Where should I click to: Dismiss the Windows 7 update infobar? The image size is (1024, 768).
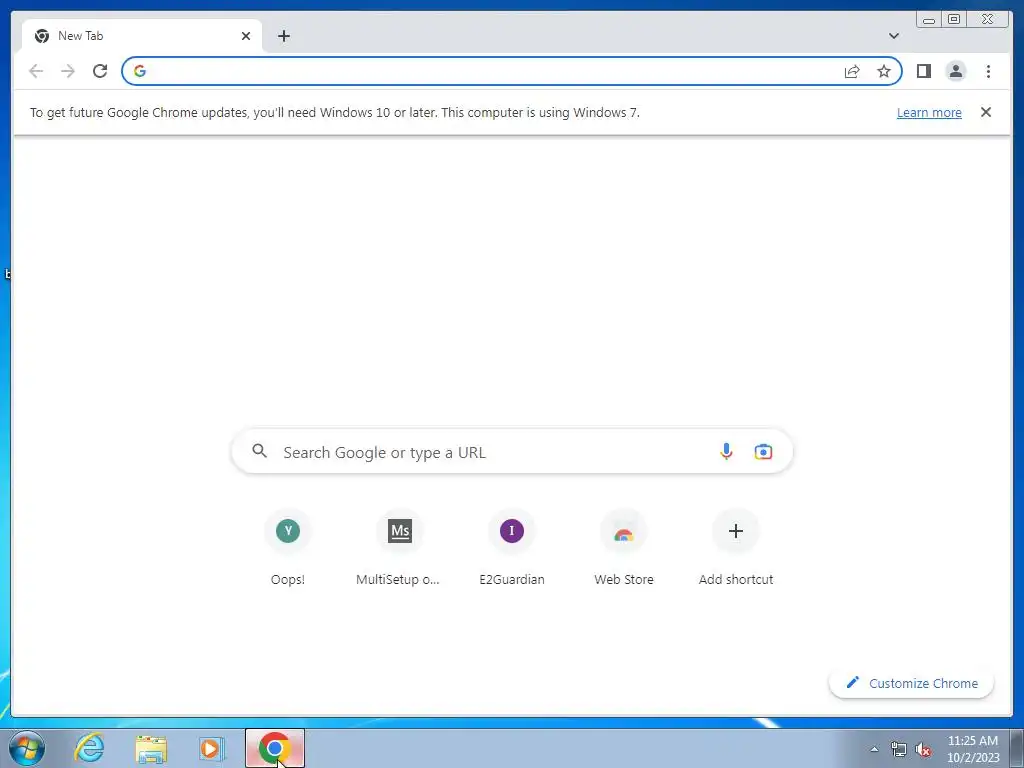tap(986, 112)
